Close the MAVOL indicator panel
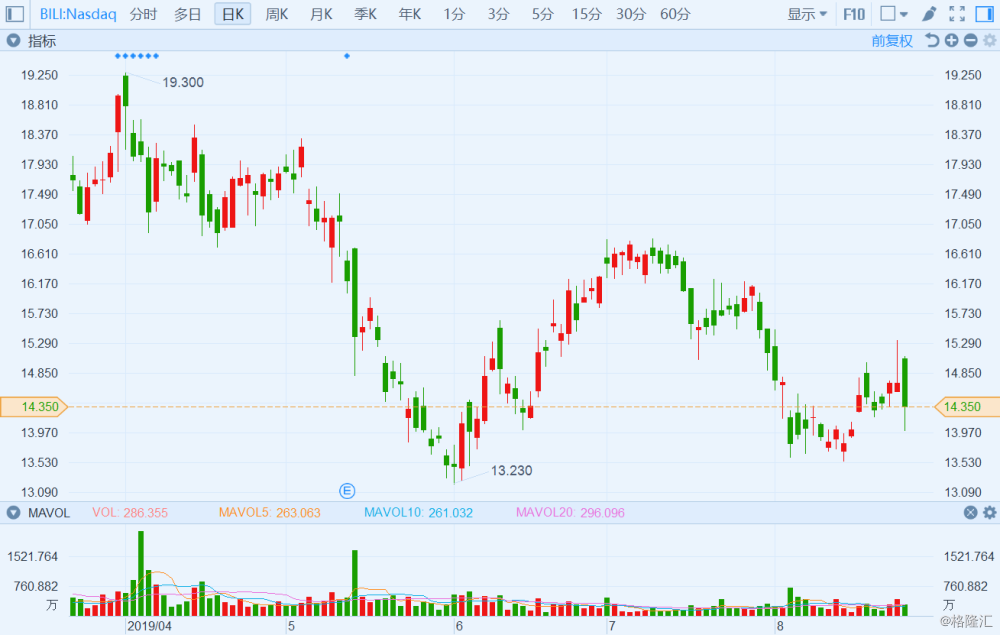The width and height of the screenshot is (1000, 635). click(970, 513)
